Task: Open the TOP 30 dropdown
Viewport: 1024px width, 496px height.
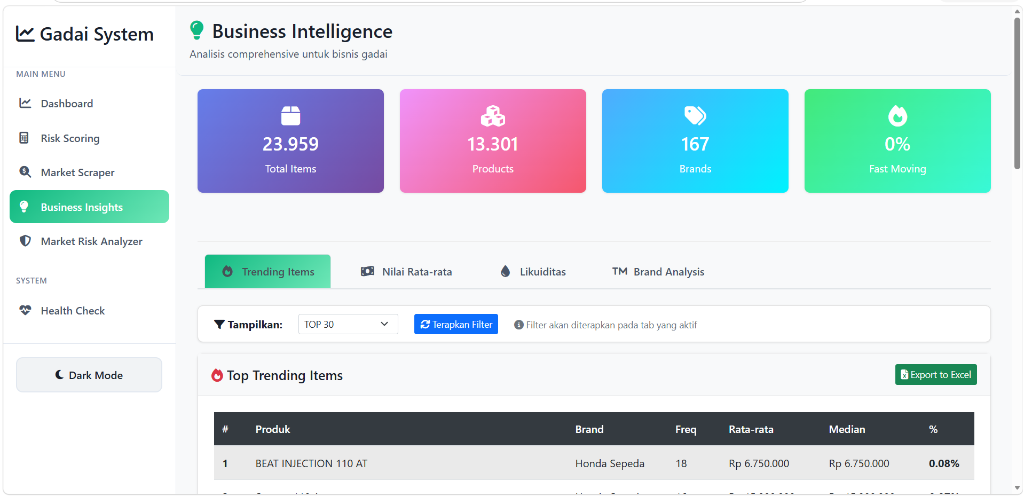Action: [347, 324]
